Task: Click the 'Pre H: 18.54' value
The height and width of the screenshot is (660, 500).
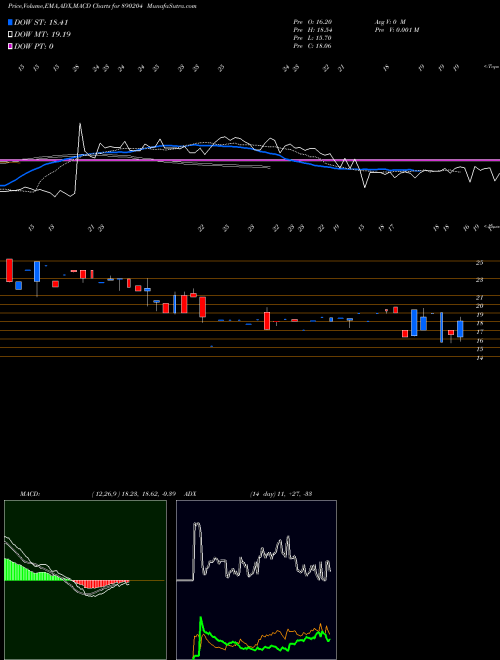Action: coord(313,29)
